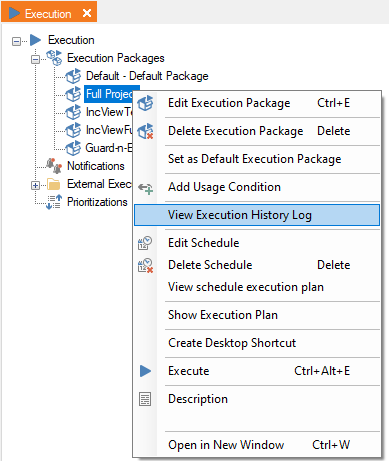Click the Edit Execution Package menu icon
Viewport: 389px width, 461px height.
[145, 103]
